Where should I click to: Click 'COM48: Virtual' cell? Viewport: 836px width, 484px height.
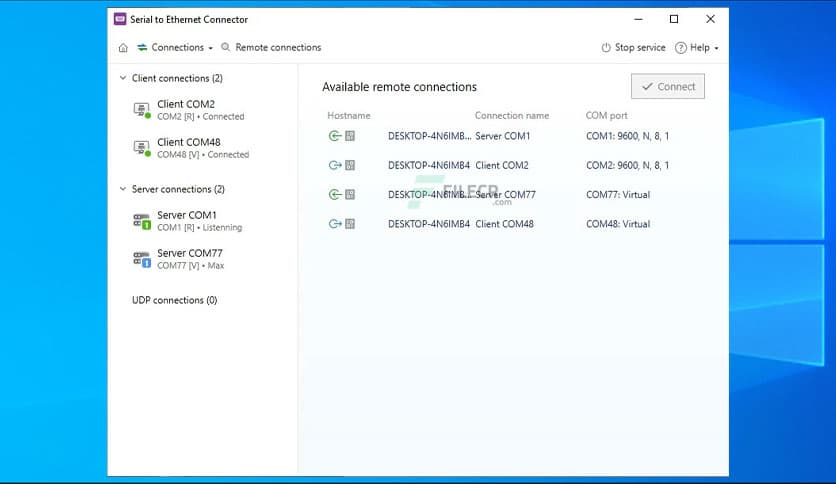click(618, 224)
